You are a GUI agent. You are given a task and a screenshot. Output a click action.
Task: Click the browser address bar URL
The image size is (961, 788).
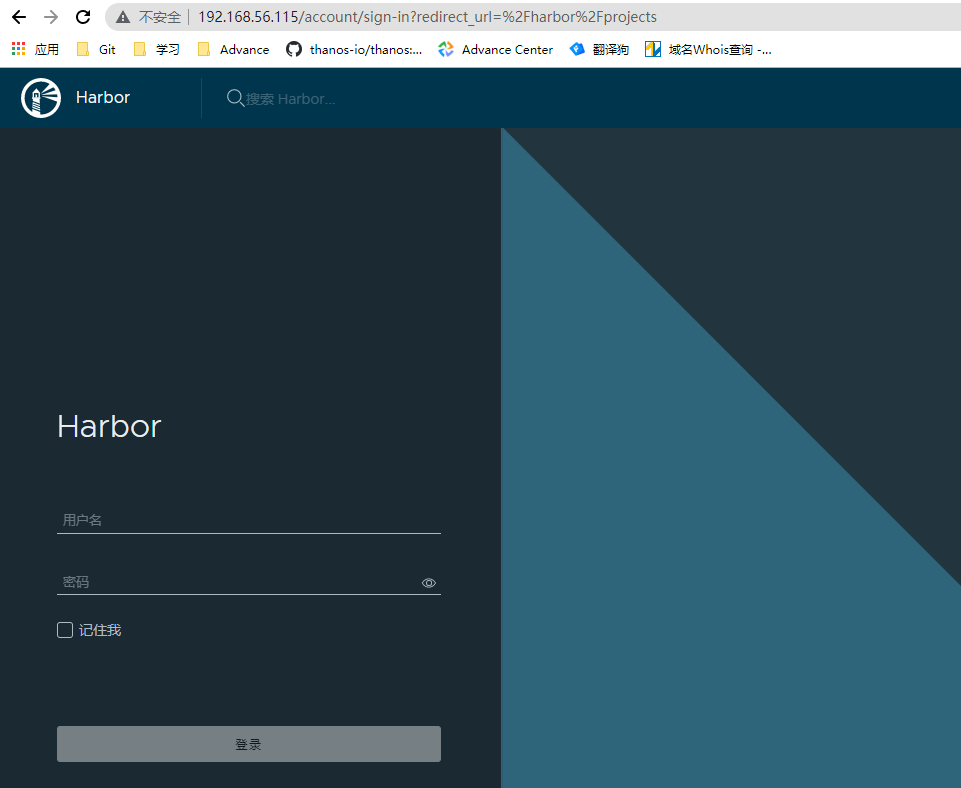point(427,17)
